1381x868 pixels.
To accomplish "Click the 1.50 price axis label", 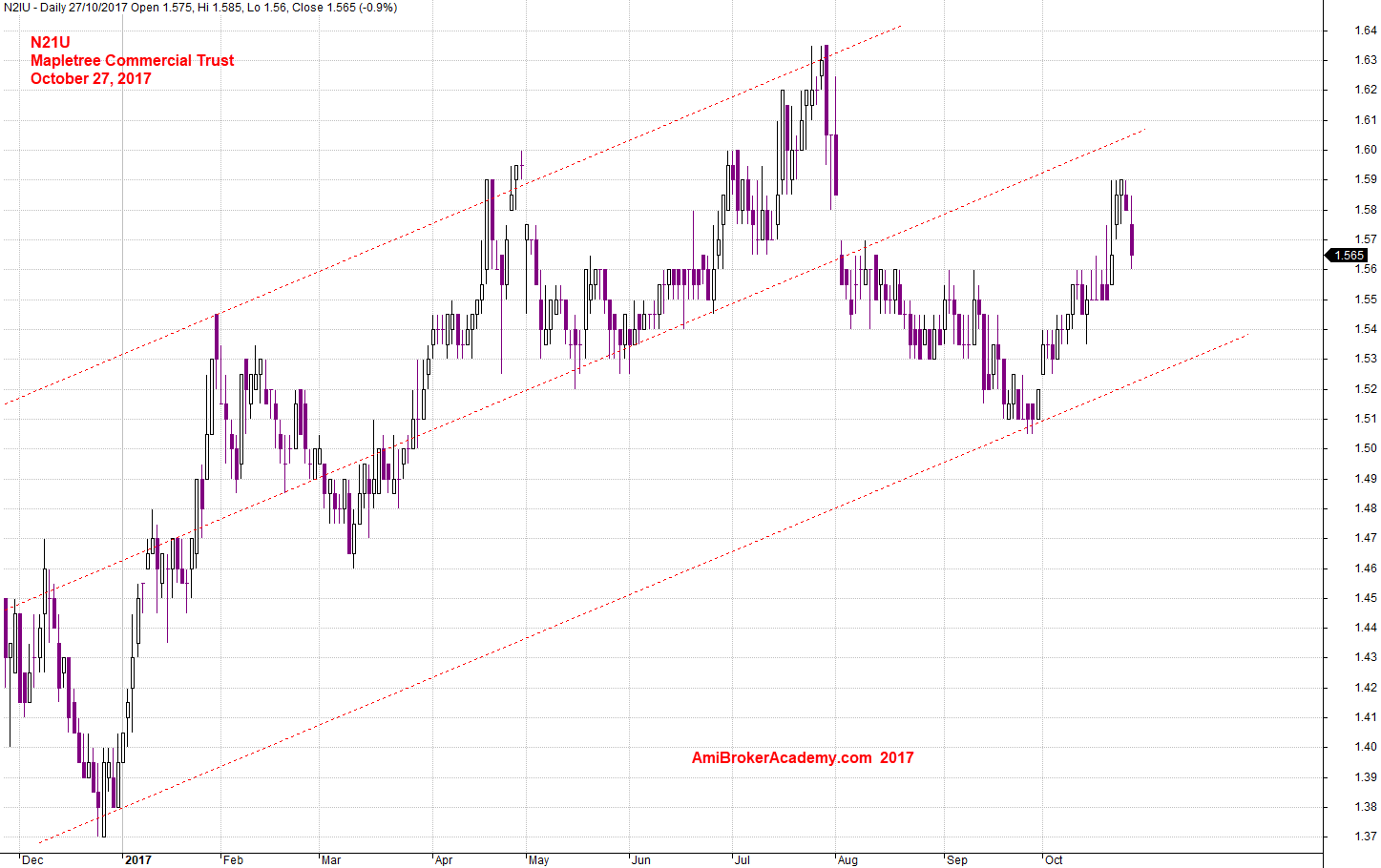I will 1366,448.
